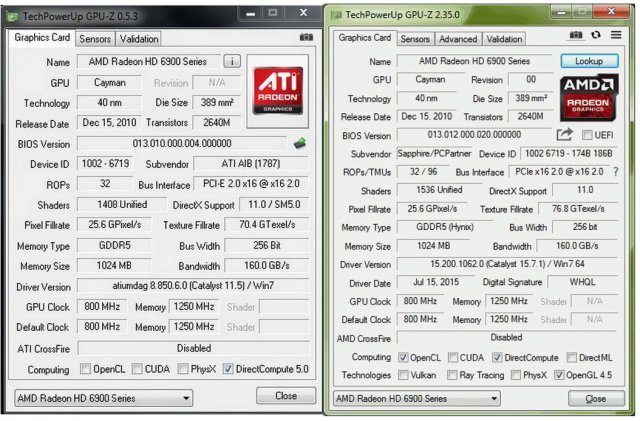Switch to Sensors tab in GPU-Z 0.5.3
Image resolution: width=640 pixels, height=421 pixels.
[95, 39]
